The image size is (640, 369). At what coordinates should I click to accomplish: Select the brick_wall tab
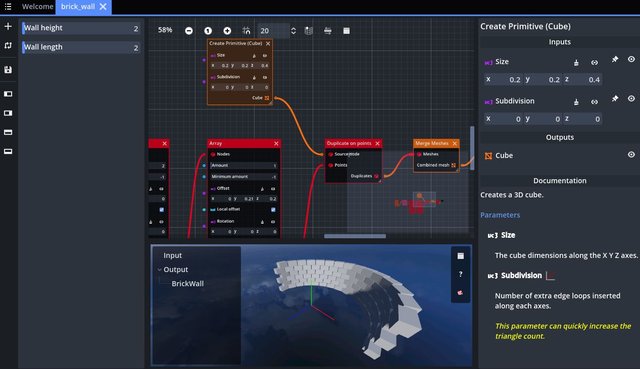pos(78,7)
